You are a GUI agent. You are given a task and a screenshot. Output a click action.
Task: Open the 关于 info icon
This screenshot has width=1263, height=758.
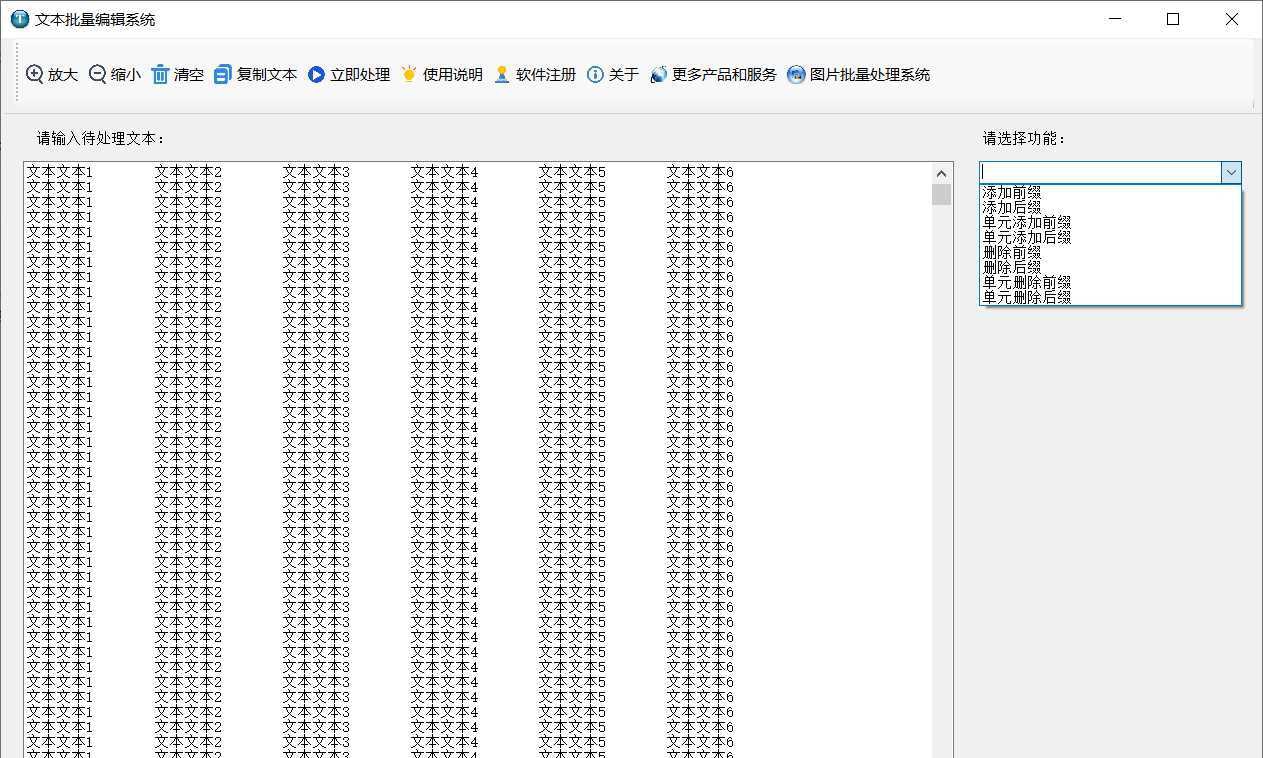[x=595, y=74]
